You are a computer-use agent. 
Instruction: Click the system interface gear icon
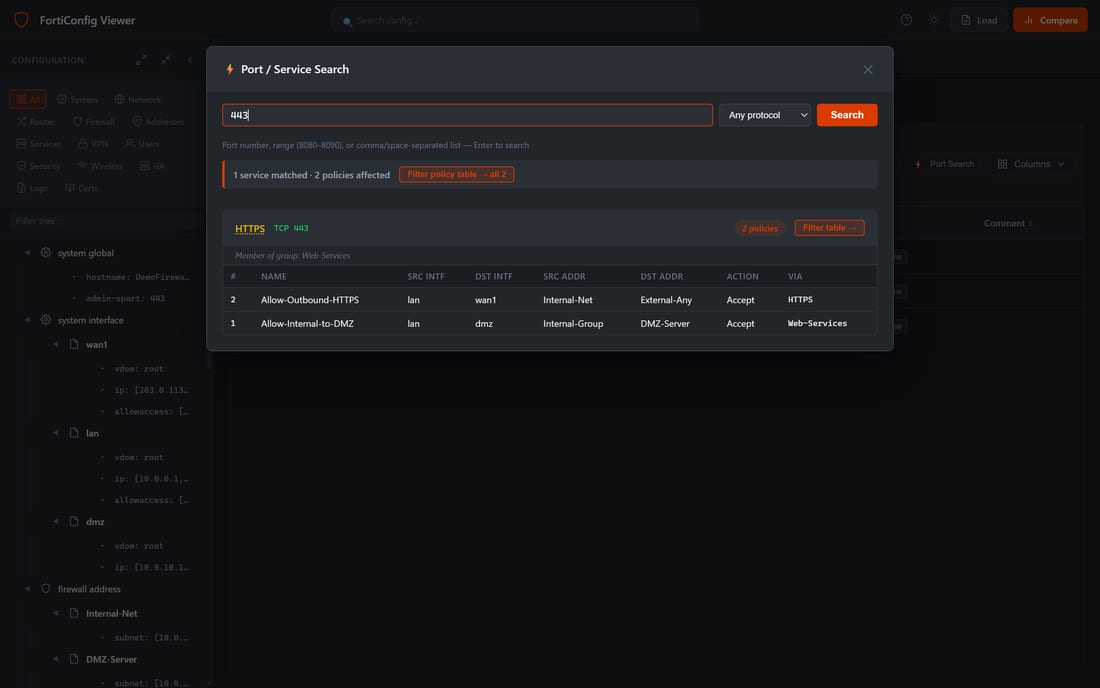point(46,320)
